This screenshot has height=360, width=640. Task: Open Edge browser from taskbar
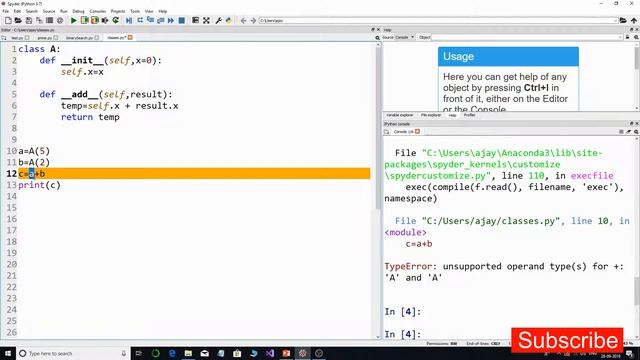click(172, 353)
